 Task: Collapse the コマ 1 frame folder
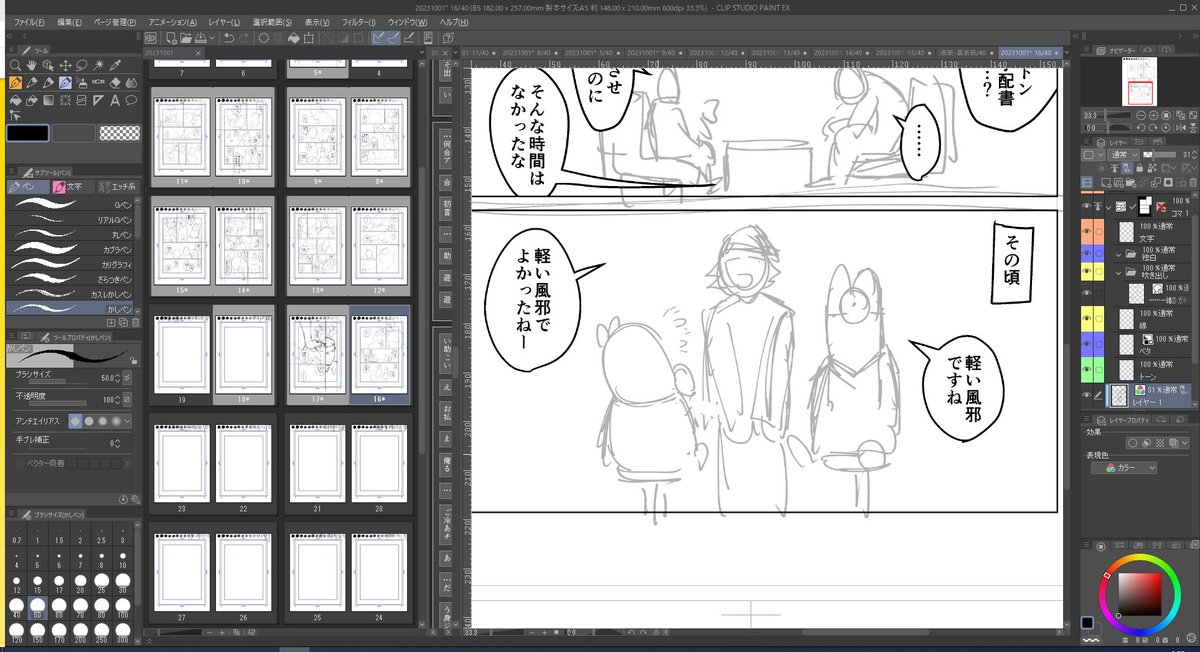(x=1108, y=206)
